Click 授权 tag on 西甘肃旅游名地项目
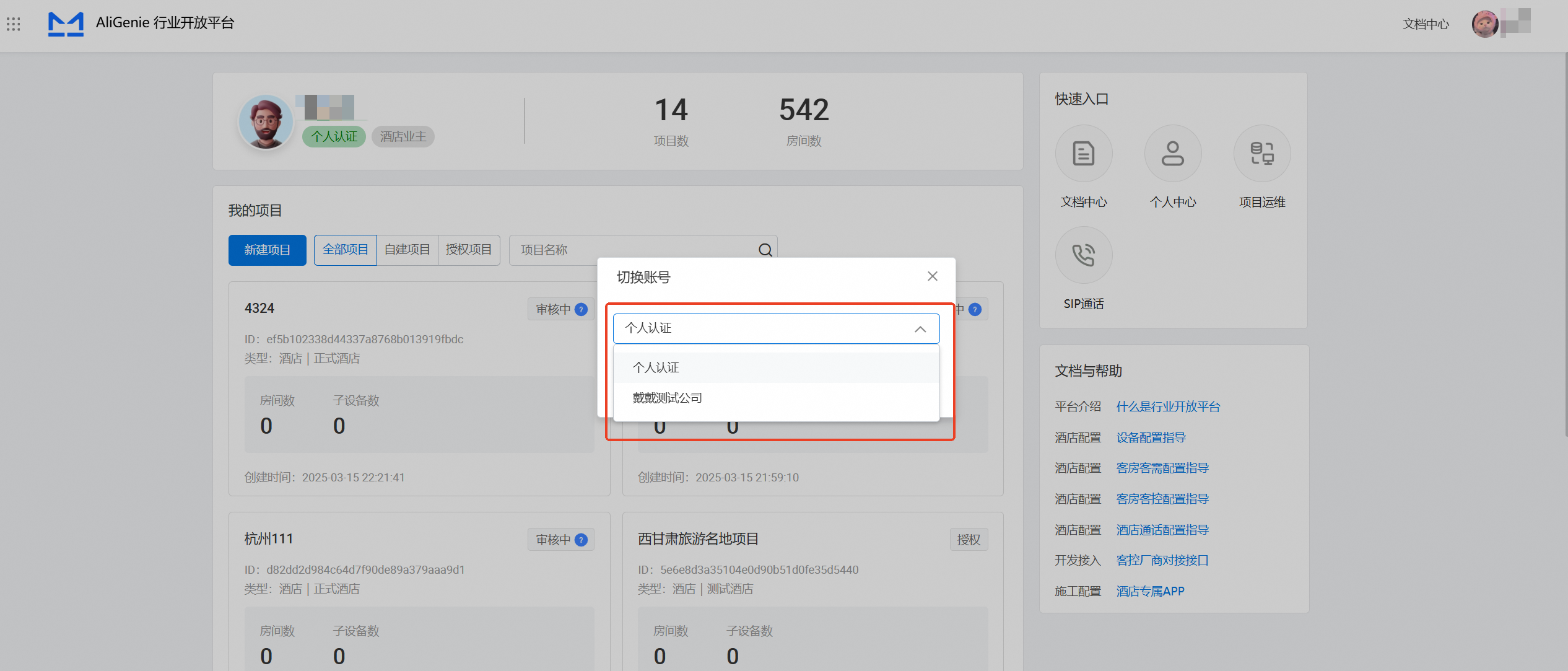Screen dimensions: 1568x671 969,540
